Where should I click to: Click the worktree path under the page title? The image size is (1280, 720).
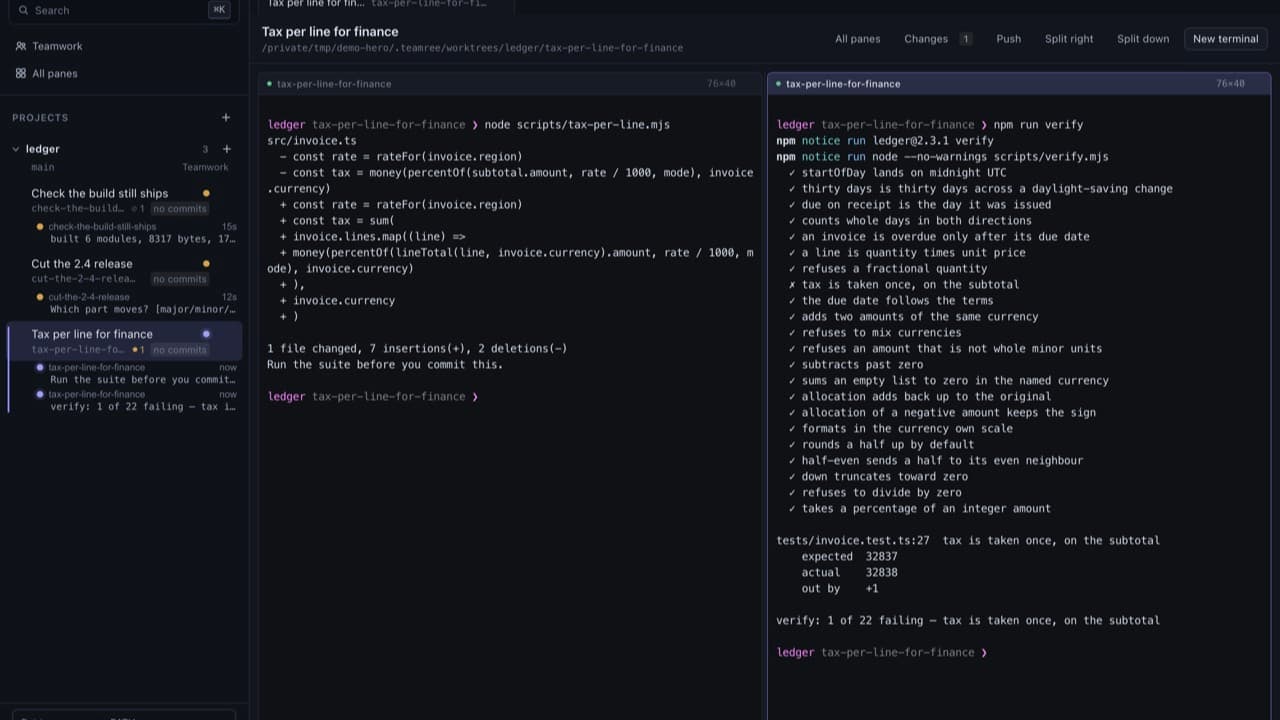(472, 48)
